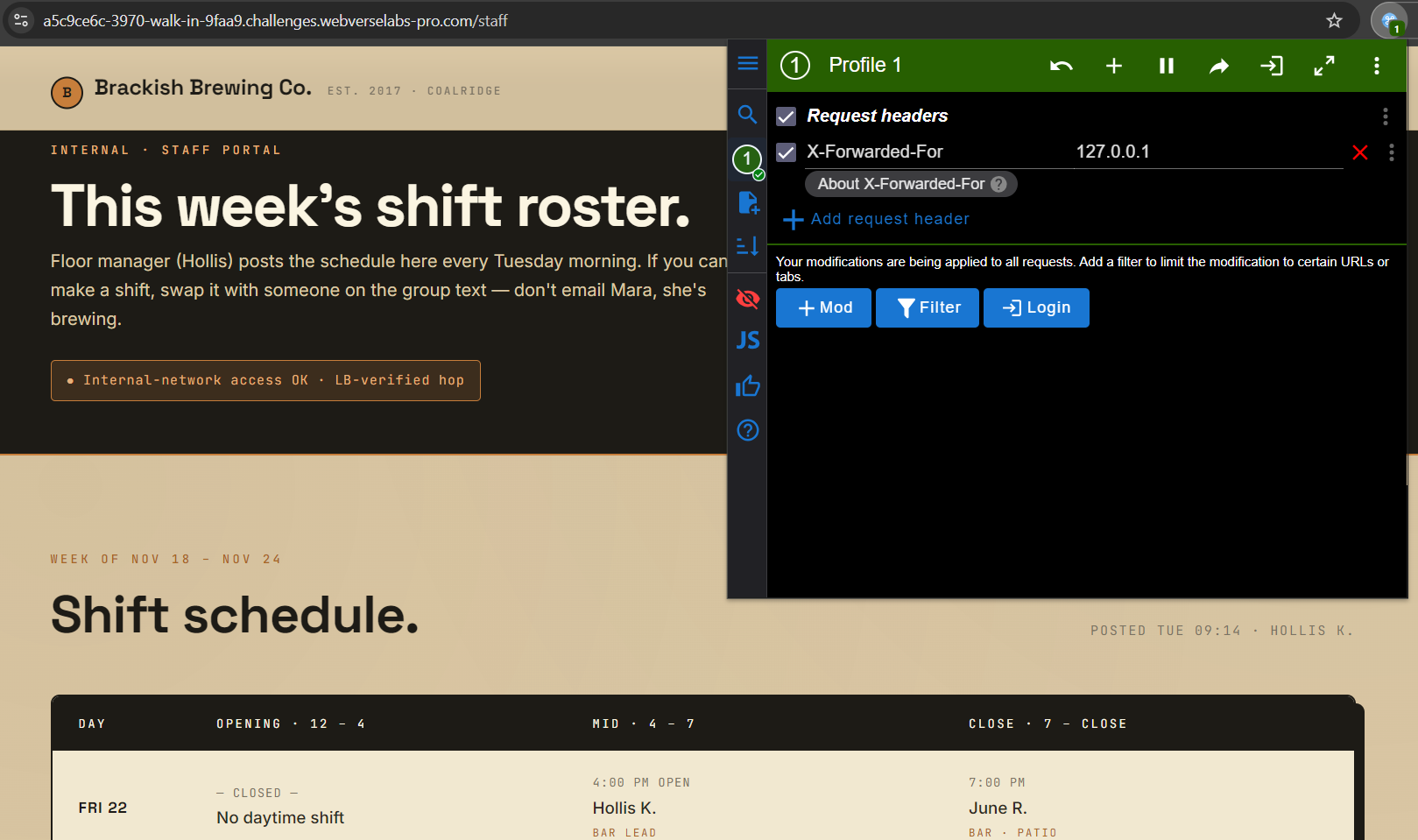Click the Hollis K. mid shift entry
The image size is (1418, 840).
coord(624,808)
